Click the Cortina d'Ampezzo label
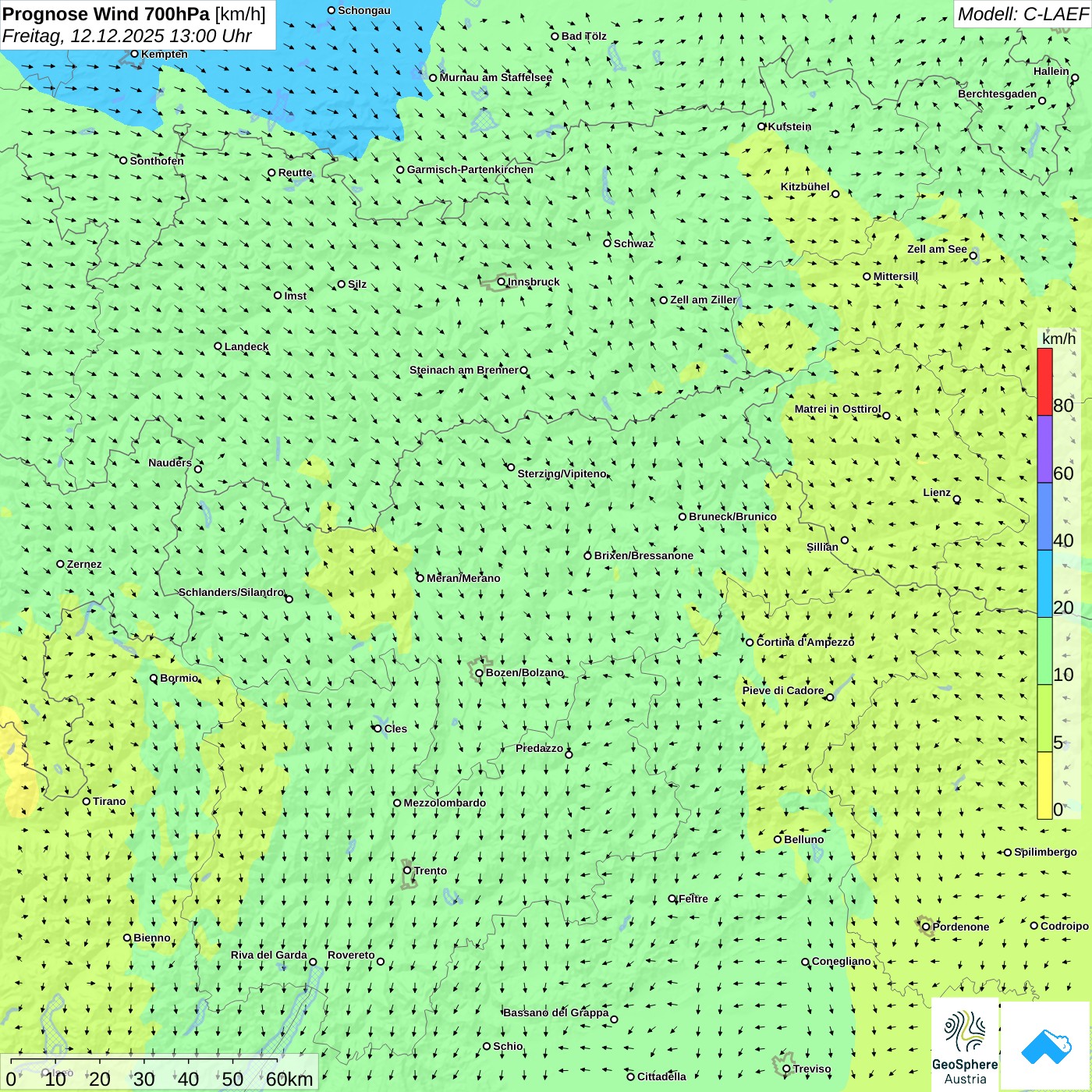Viewport: 1092px width, 1092px height. coord(805,642)
